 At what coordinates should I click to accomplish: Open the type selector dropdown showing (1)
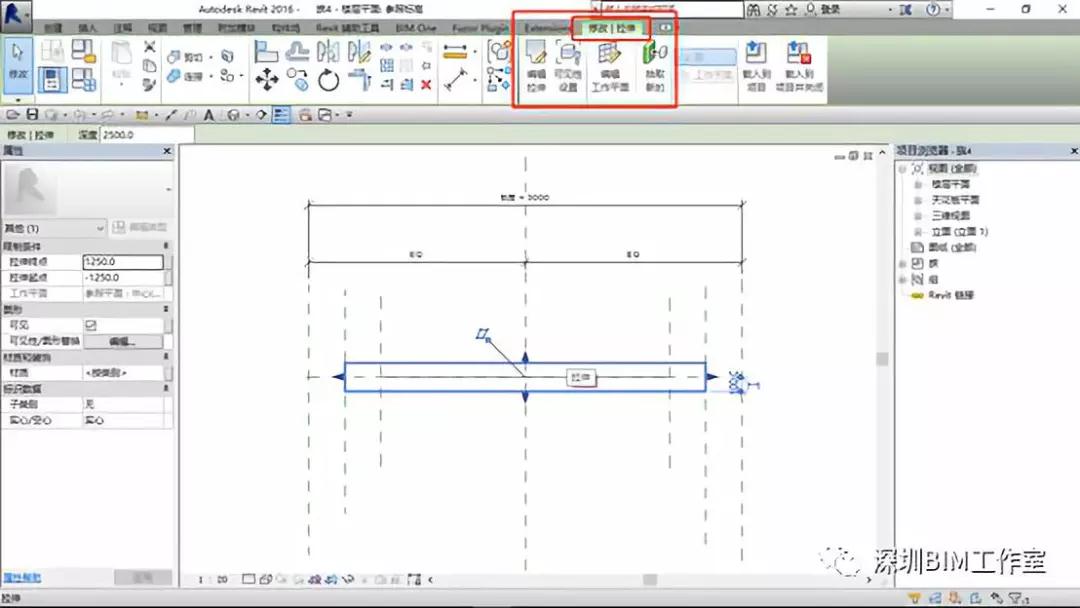54,227
